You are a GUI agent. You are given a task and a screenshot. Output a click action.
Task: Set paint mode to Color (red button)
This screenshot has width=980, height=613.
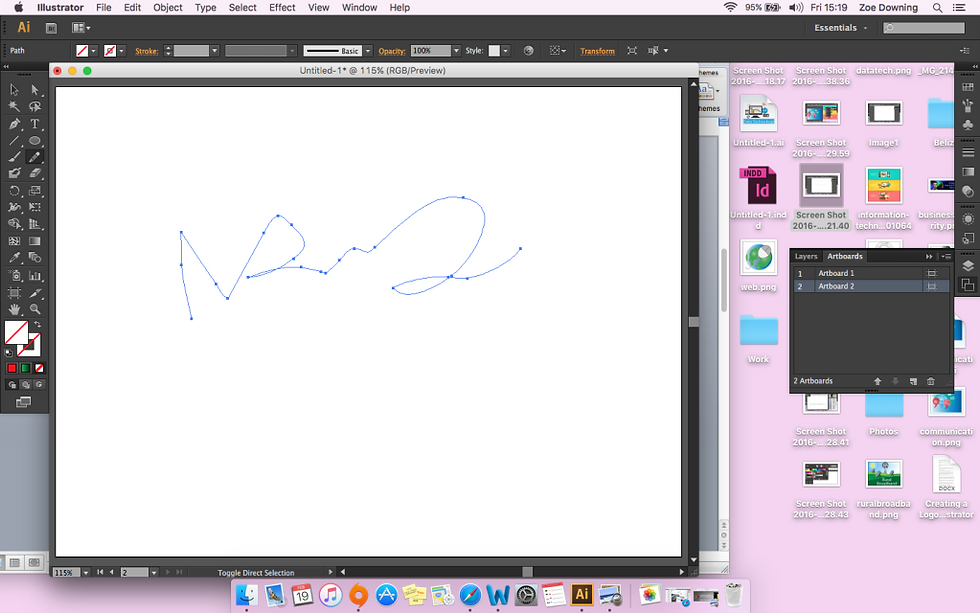pyautogui.click(x=11, y=369)
